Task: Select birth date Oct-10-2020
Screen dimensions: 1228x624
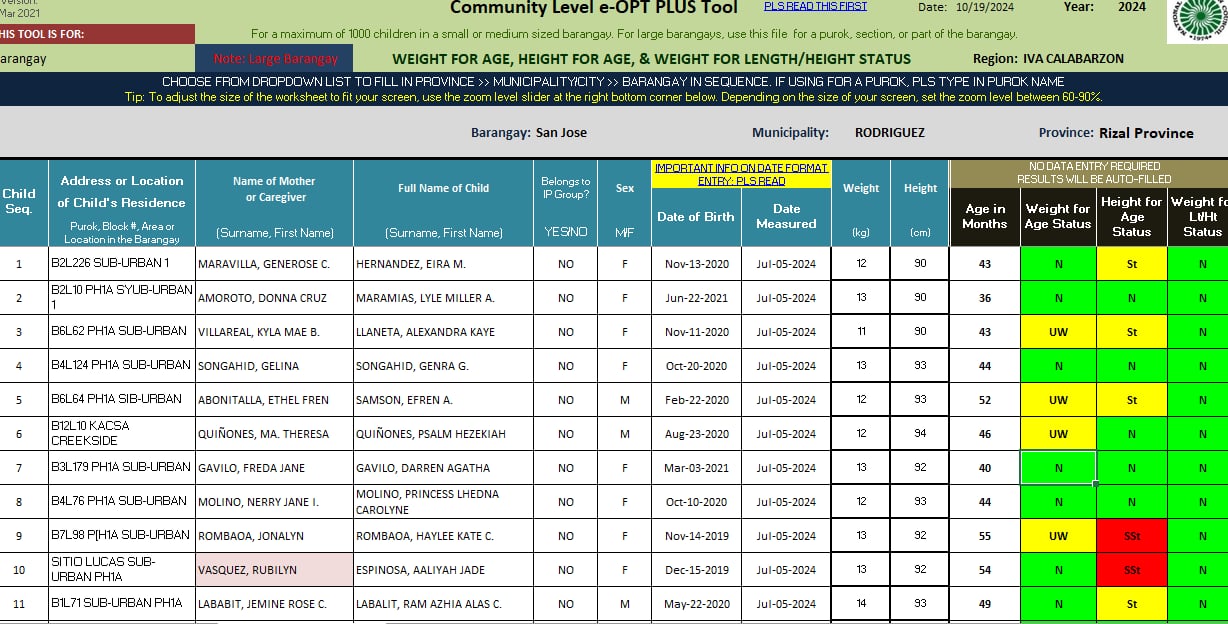Action: (696, 502)
